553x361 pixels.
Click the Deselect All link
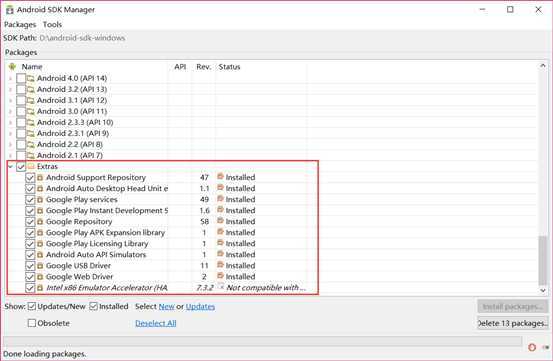[156, 323]
